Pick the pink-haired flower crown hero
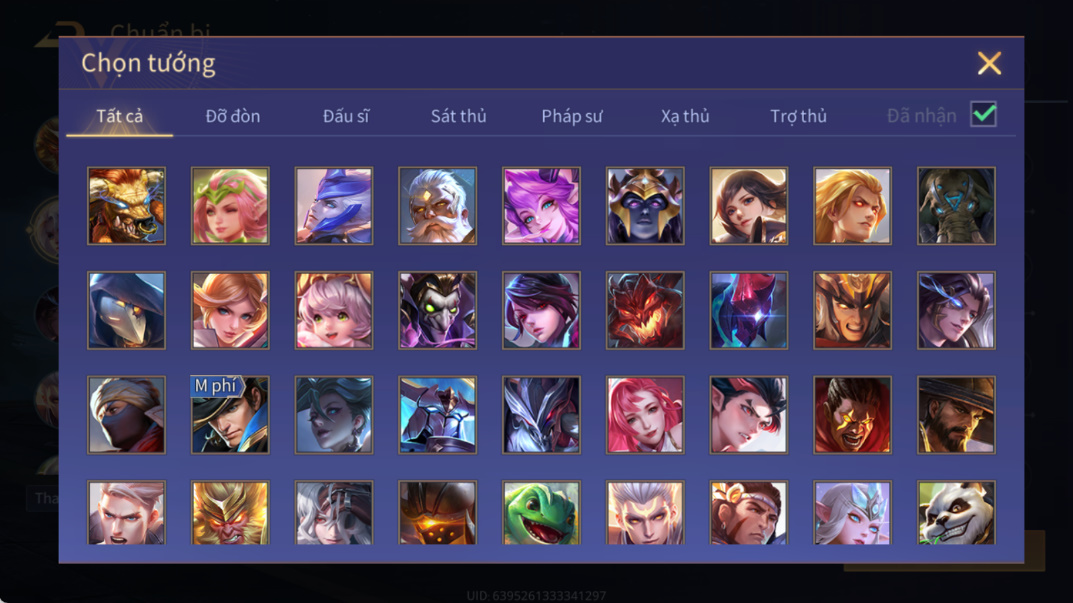The height and width of the screenshot is (603, 1073). [x=230, y=206]
